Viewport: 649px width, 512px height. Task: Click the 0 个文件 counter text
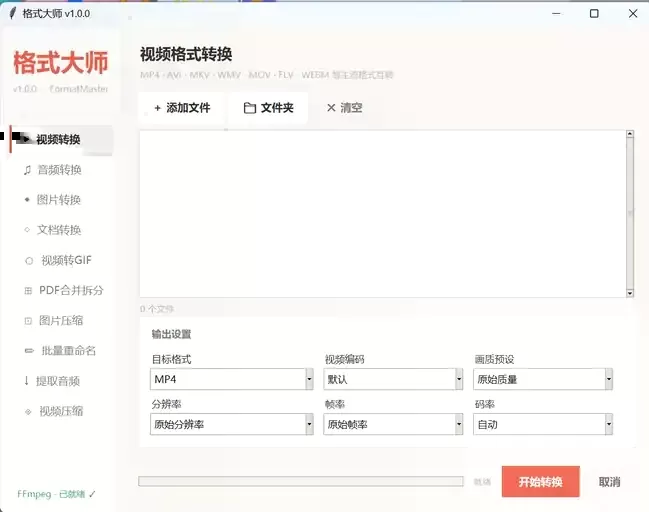(x=156, y=309)
